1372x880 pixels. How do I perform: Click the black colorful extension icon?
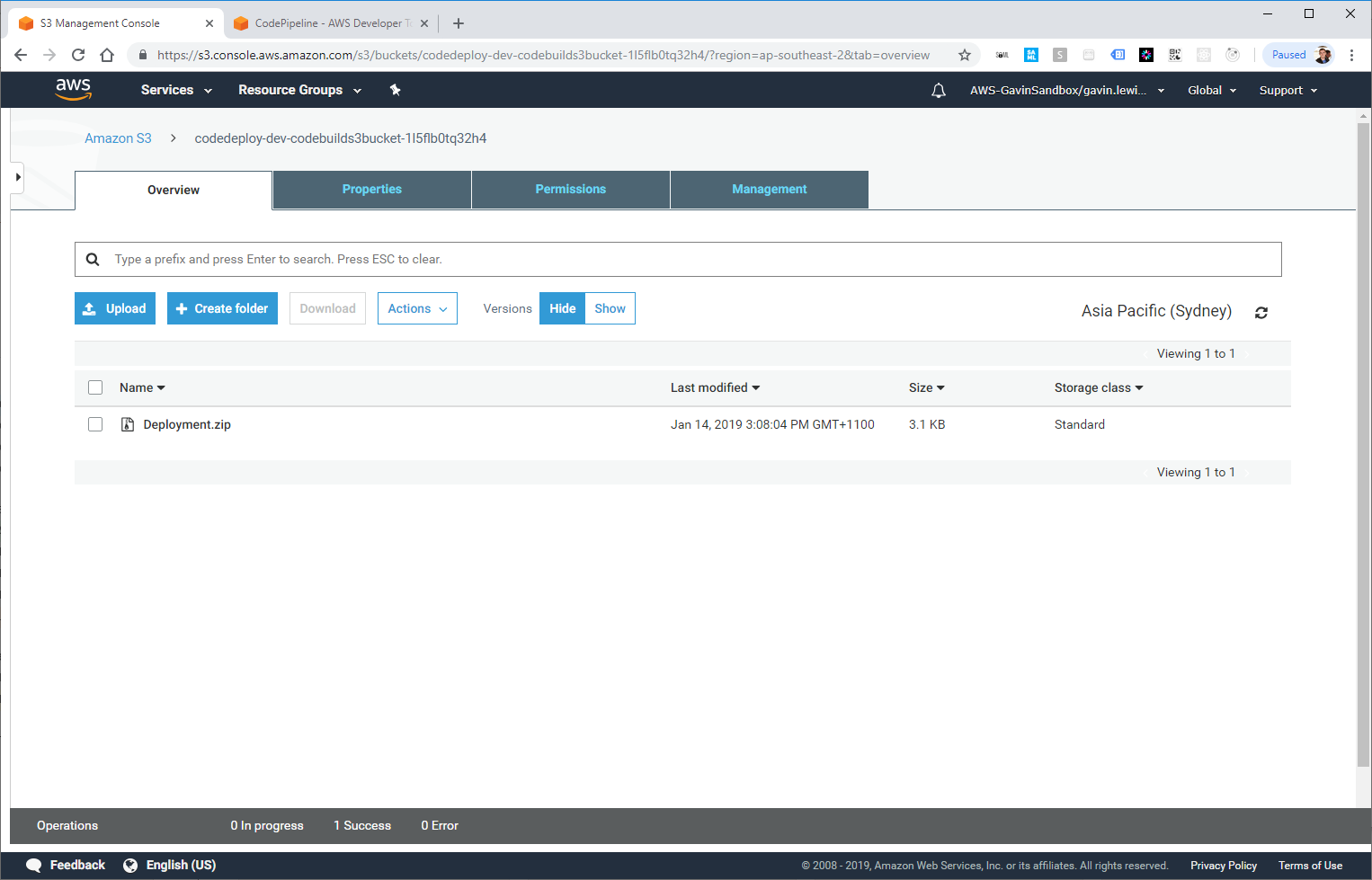click(1146, 55)
